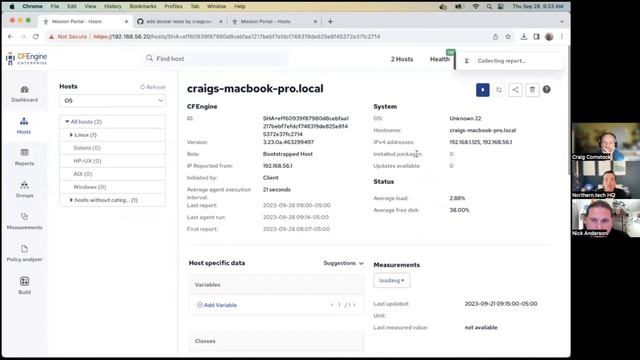Click in the Find host search field
Image resolution: width=640 pixels, height=360 pixels.
[216, 58]
